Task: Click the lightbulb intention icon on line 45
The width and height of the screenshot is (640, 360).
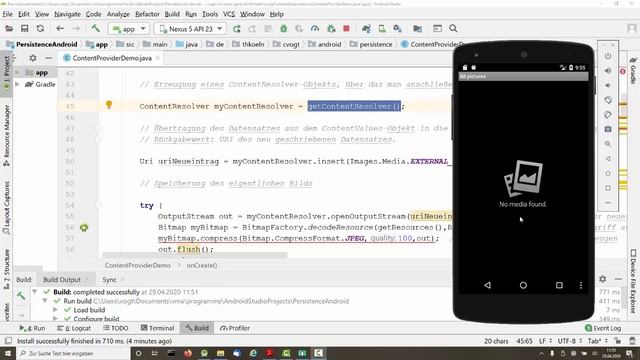Action: [x=109, y=105]
